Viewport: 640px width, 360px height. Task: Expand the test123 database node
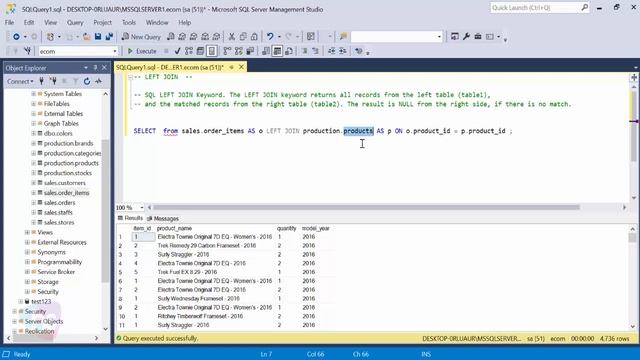coord(21,301)
